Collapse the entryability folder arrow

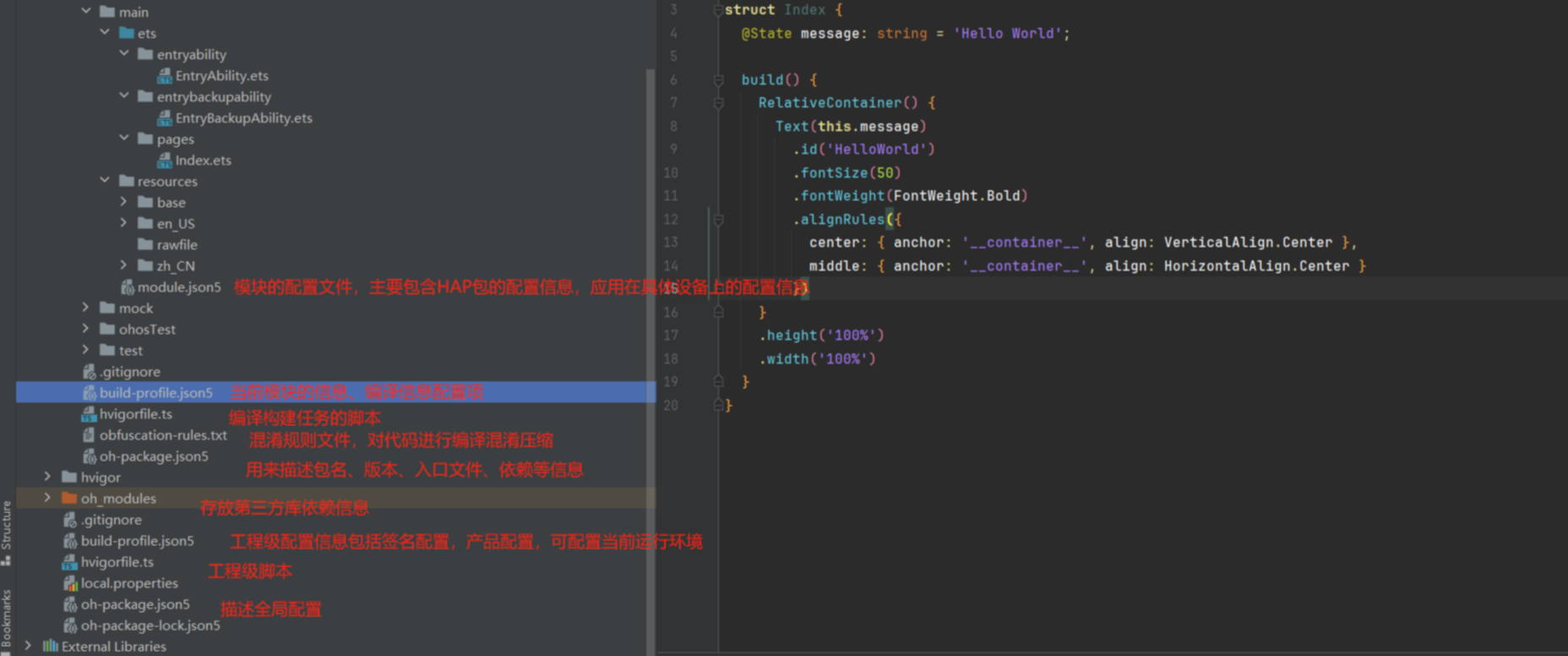click(124, 53)
